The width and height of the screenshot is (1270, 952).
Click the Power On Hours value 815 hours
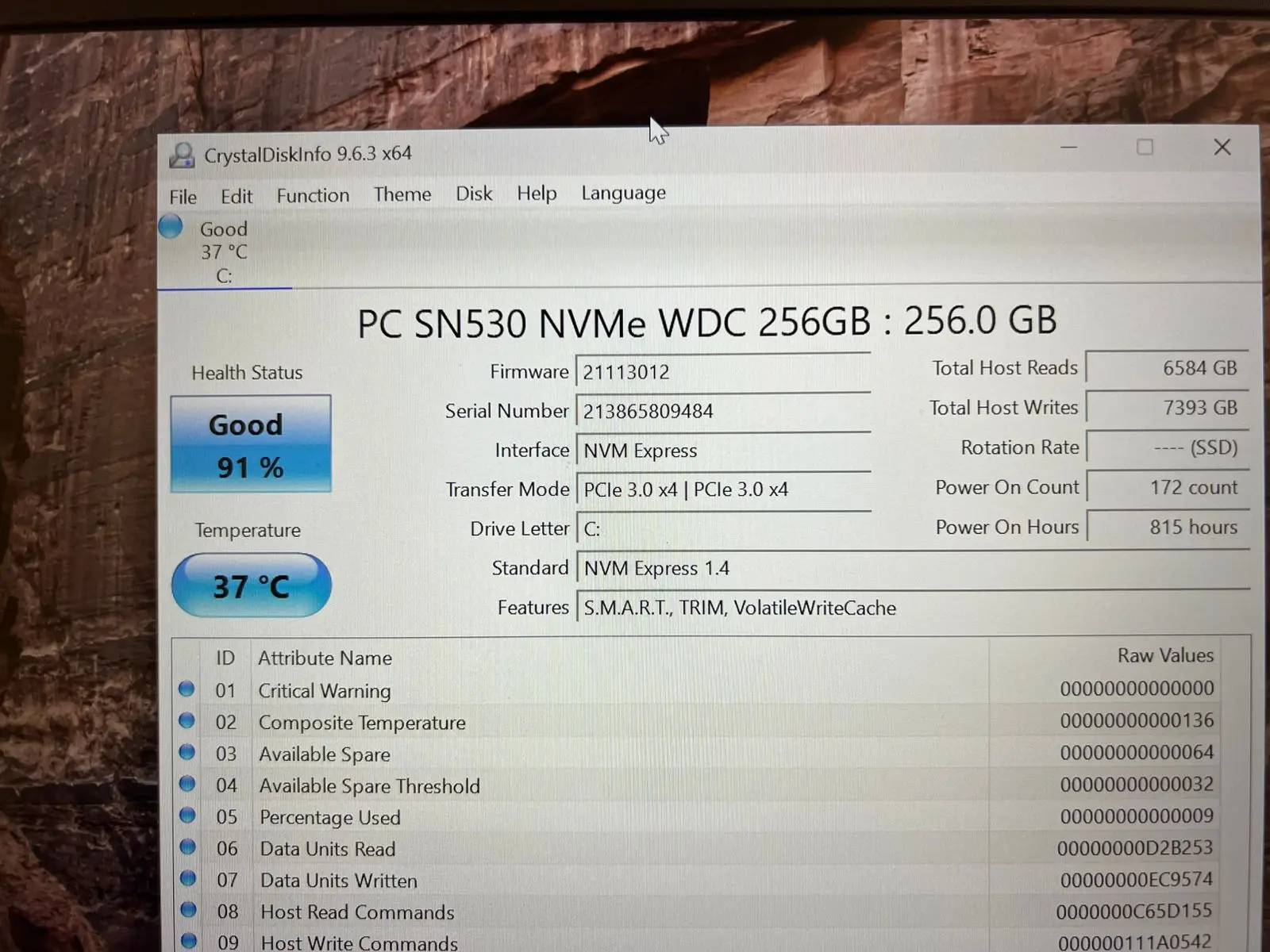pyautogui.click(x=1168, y=527)
